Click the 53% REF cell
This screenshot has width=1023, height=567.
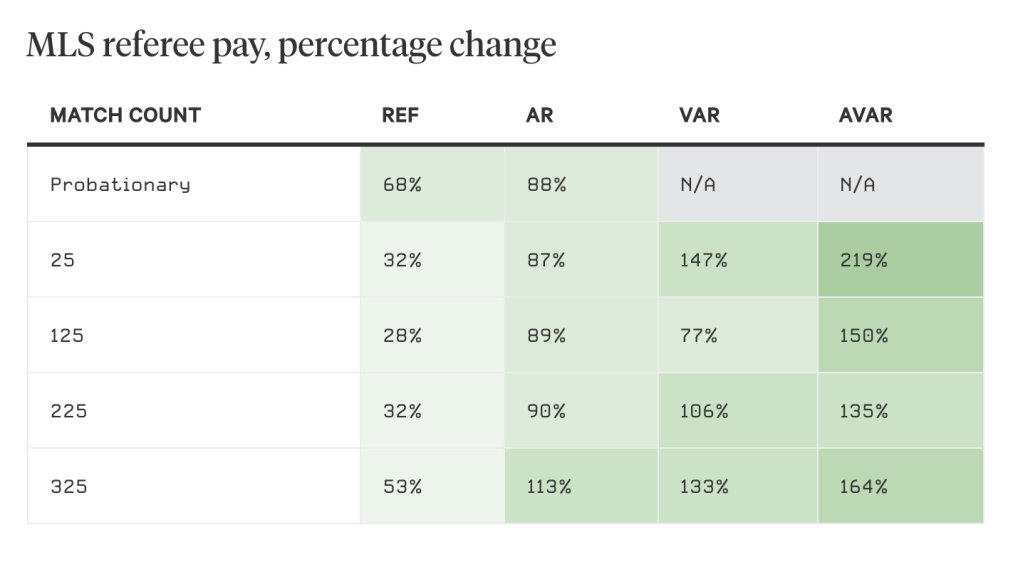(401, 487)
